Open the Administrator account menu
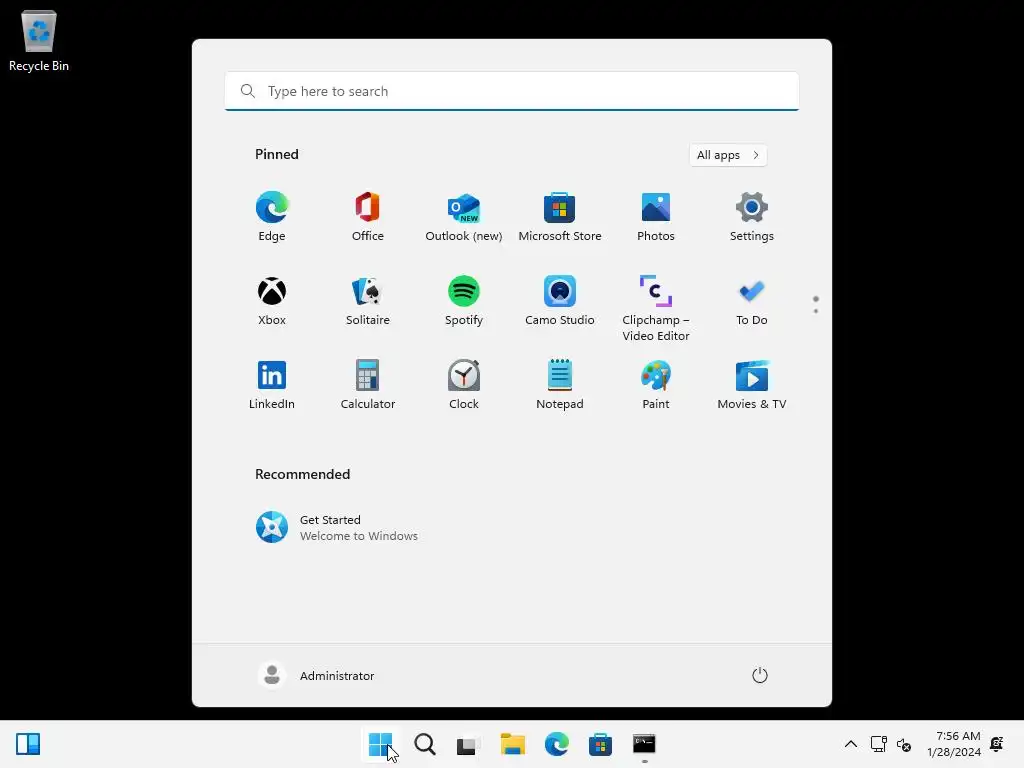Image resolution: width=1024 pixels, height=768 pixels. coord(317,675)
